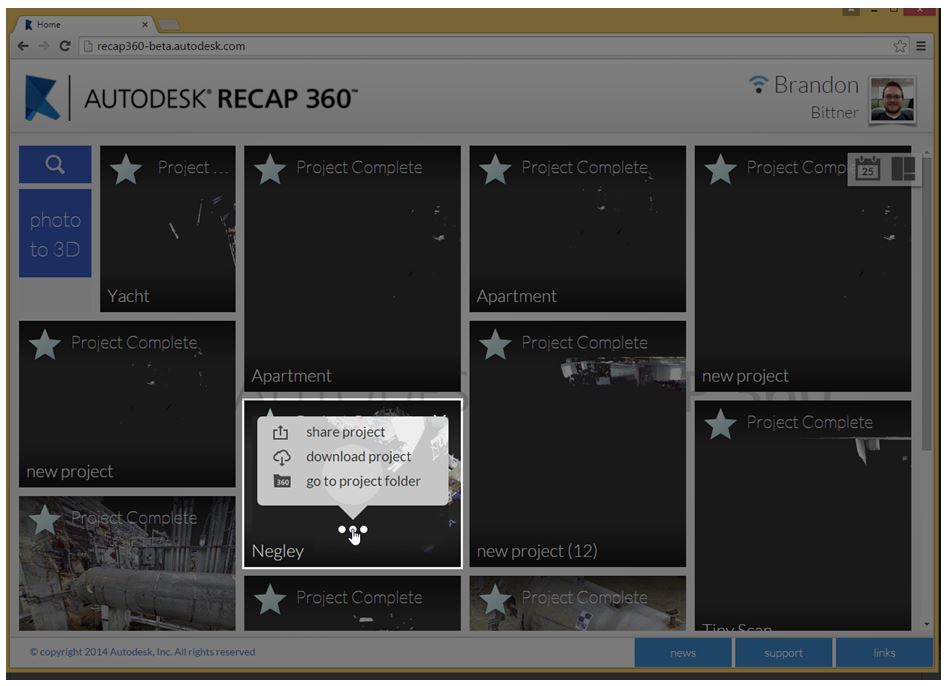
Task: Open the Yacht project thumbnail
Action: pos(168,229)
